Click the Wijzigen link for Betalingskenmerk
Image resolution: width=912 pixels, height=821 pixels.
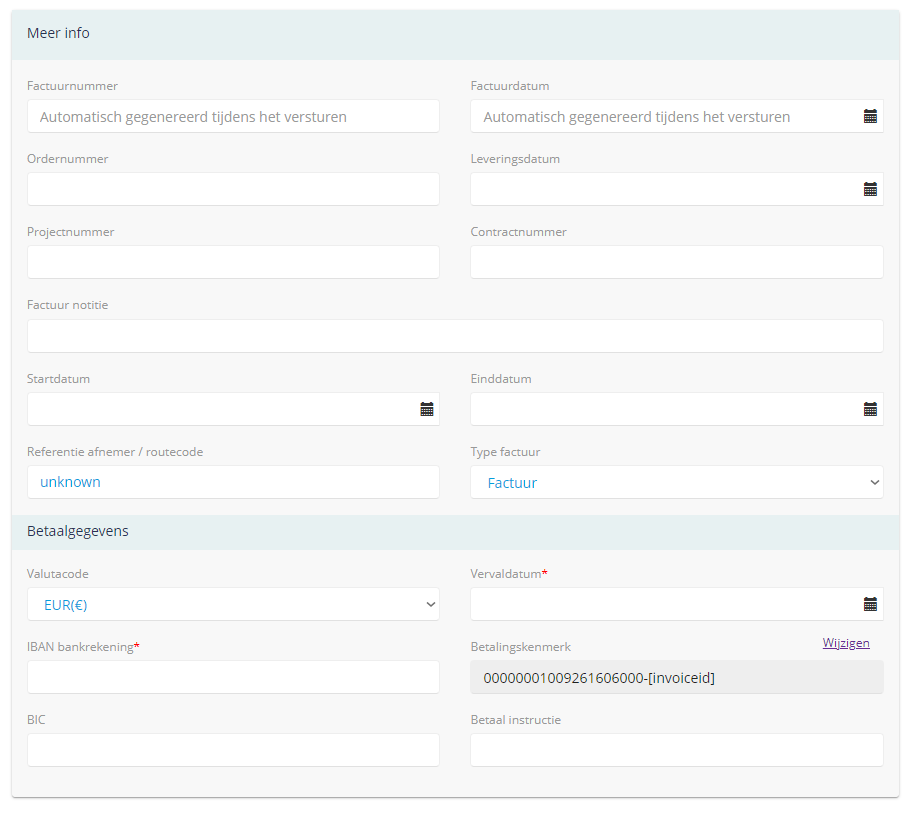[x=846, y=643]
